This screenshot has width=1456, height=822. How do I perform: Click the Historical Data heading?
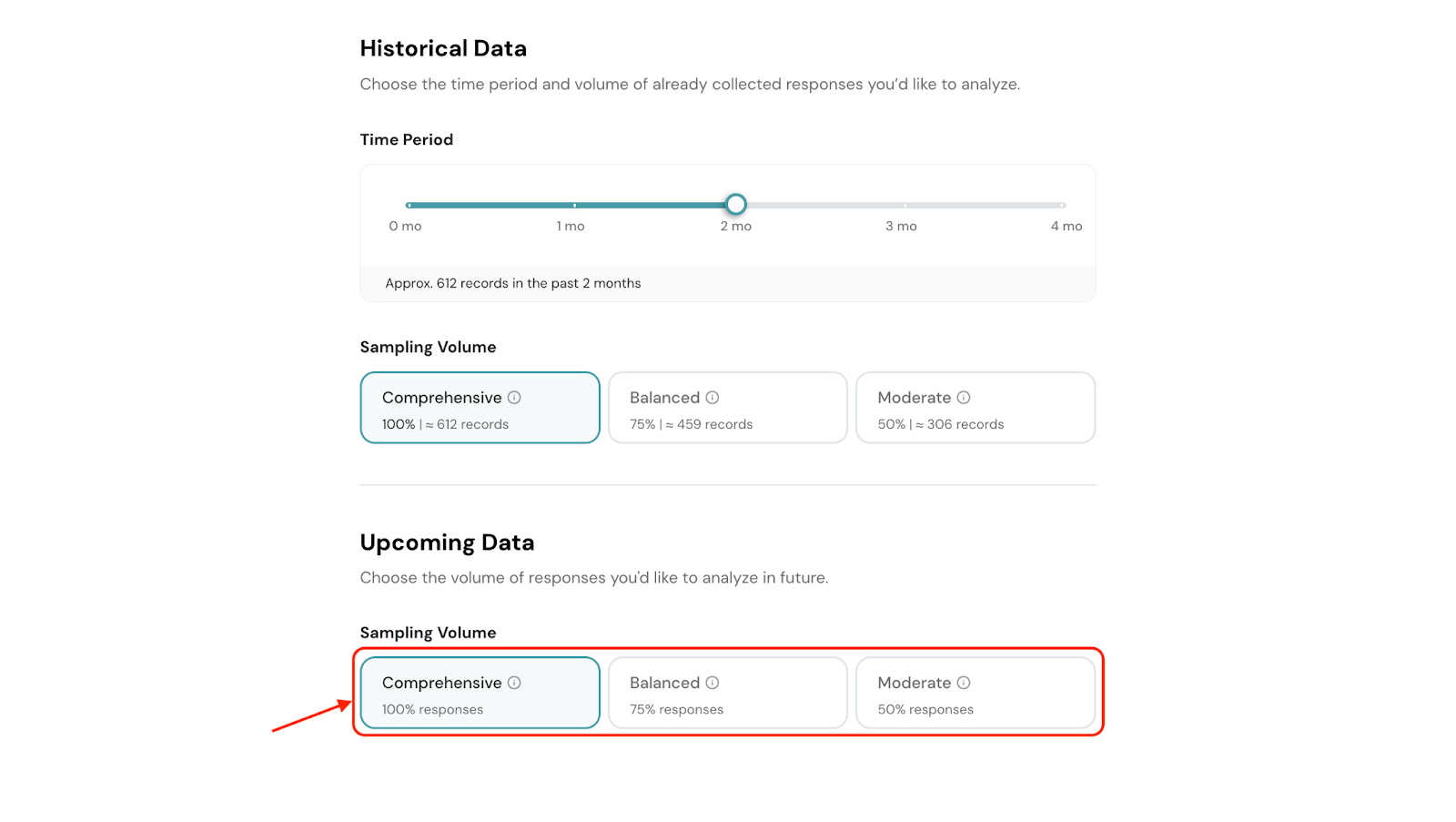coord(443,48)
